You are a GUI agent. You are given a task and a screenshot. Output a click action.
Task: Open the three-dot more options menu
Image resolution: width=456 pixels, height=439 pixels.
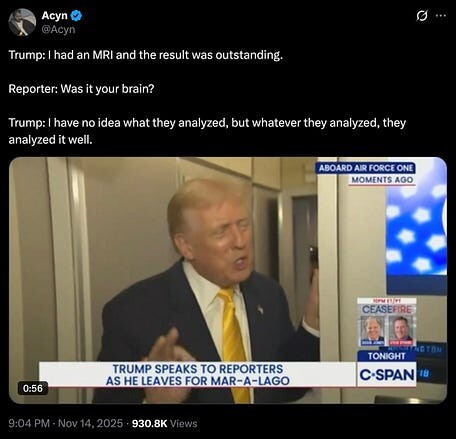441,16
